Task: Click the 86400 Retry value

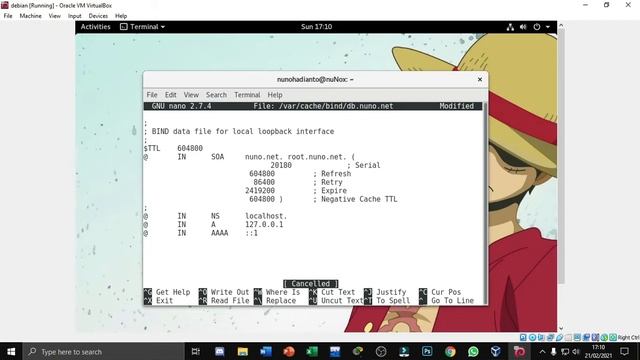Action: (264, 182)
